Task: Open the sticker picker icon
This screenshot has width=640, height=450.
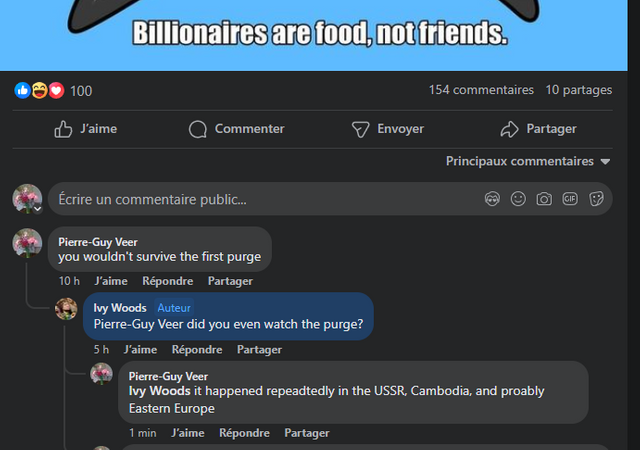Action: (596, 199)
